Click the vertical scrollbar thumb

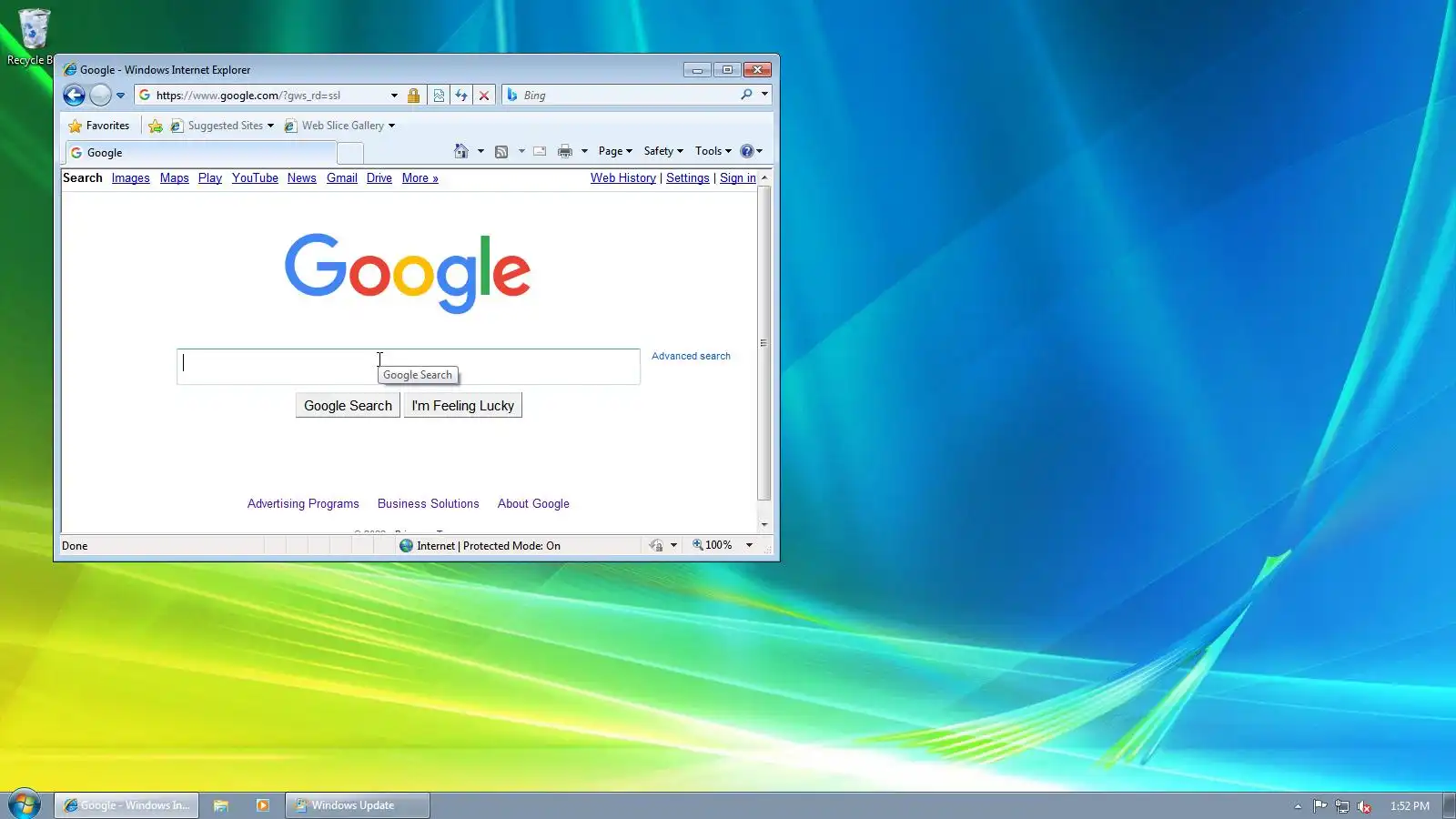764,343
